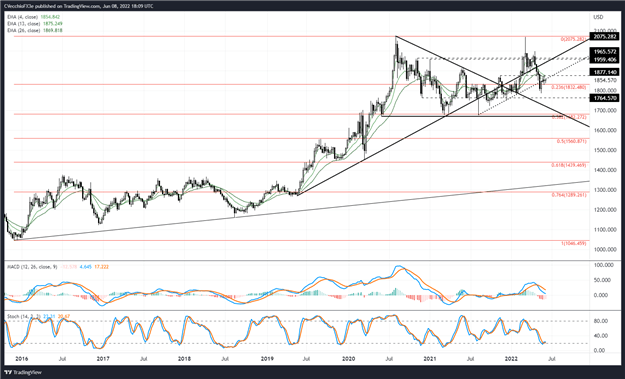
Task: Click the 2021 label on time axis
Action: 430,359
